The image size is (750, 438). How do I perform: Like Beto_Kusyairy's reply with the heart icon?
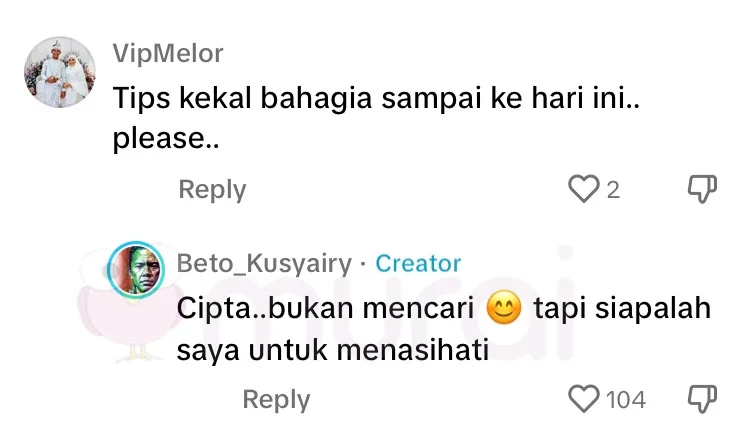(582, 399)
